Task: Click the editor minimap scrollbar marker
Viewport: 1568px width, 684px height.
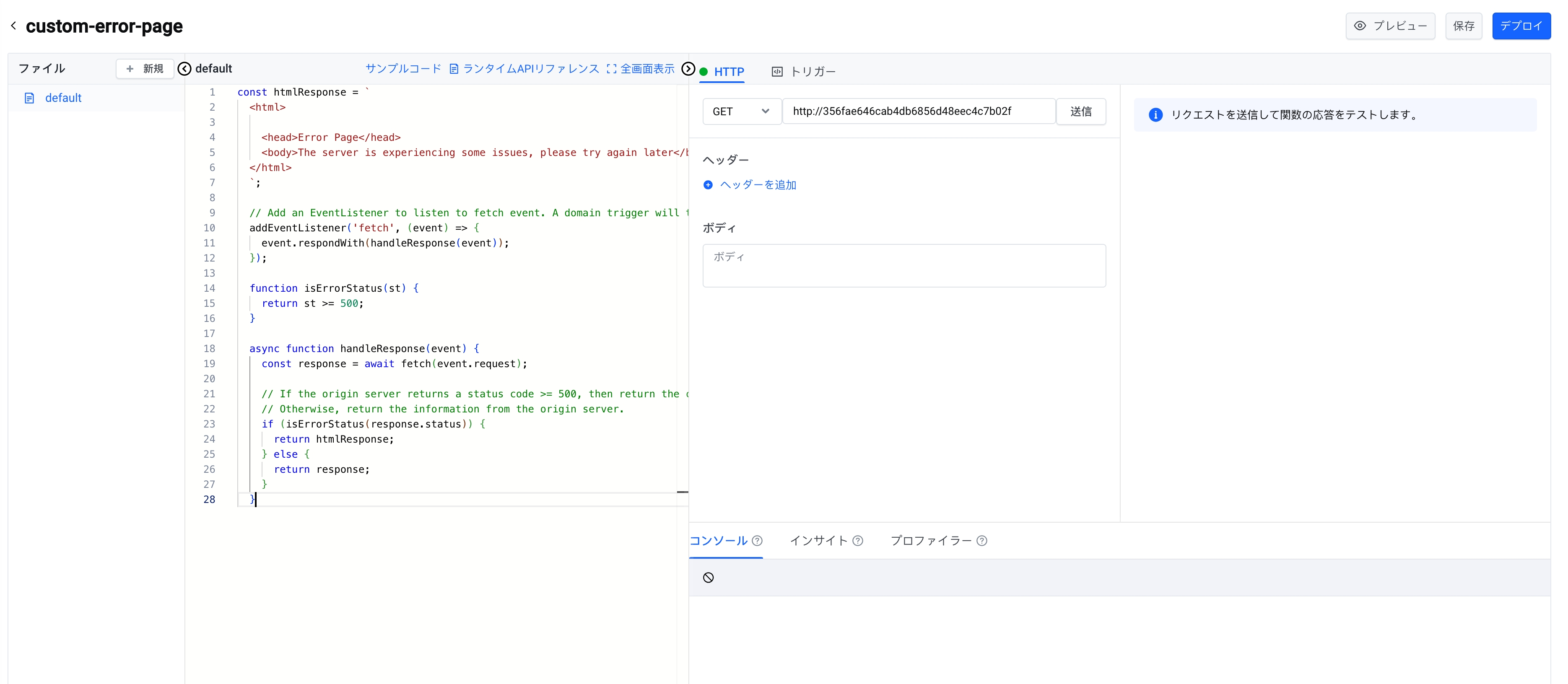Action: tap(683, 492)
